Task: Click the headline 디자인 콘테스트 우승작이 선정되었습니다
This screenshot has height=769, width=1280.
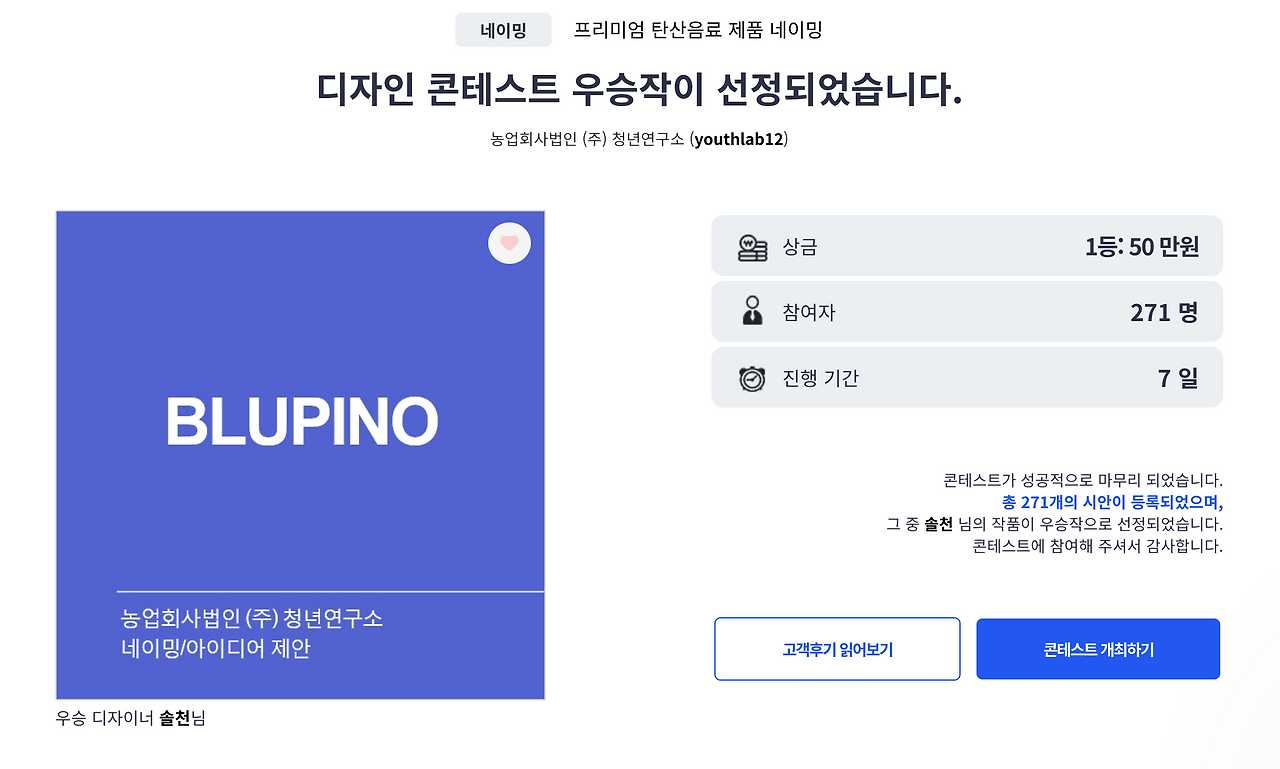Action: 640,90
